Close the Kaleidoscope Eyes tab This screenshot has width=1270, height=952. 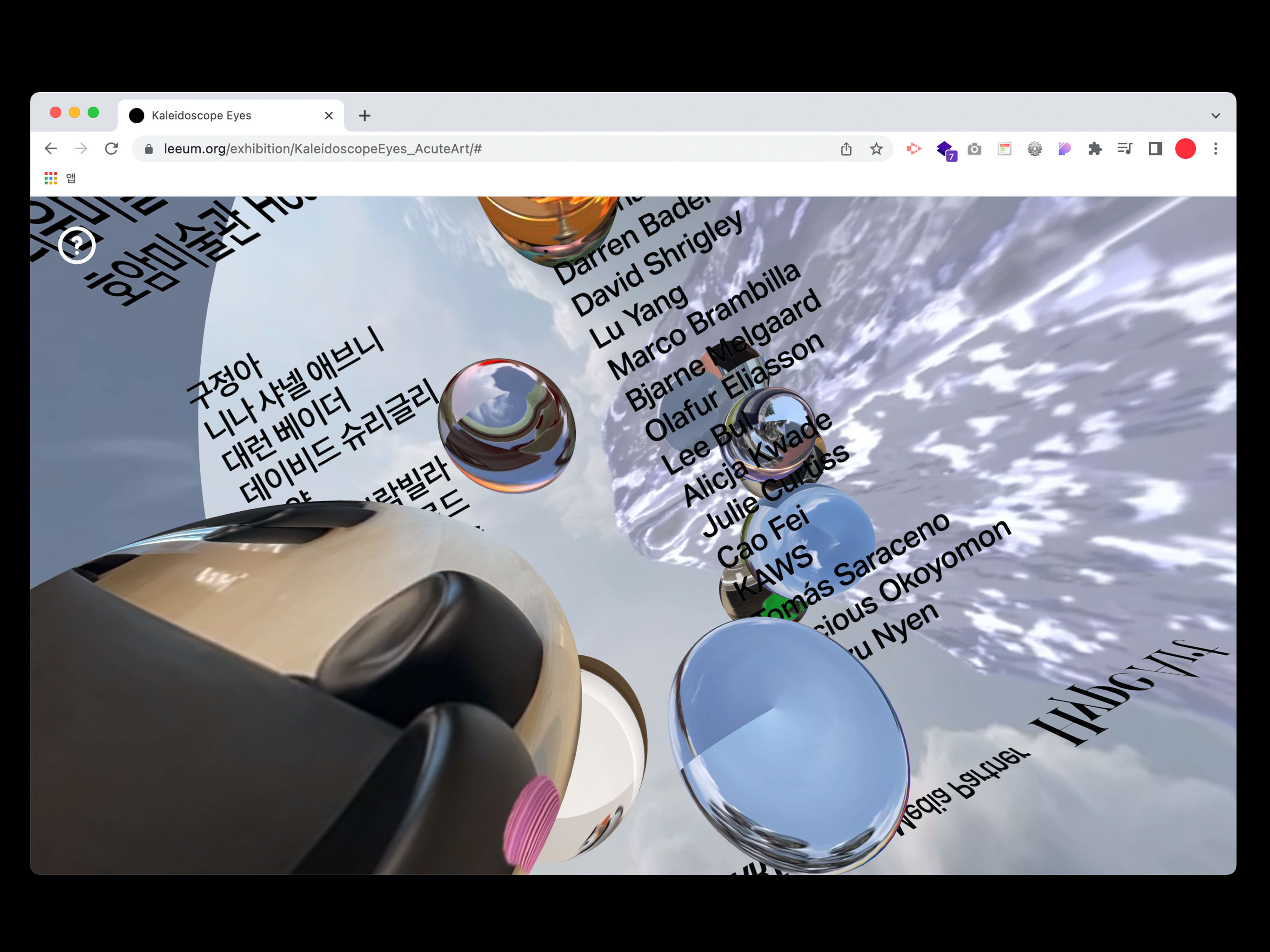point(328,116)
